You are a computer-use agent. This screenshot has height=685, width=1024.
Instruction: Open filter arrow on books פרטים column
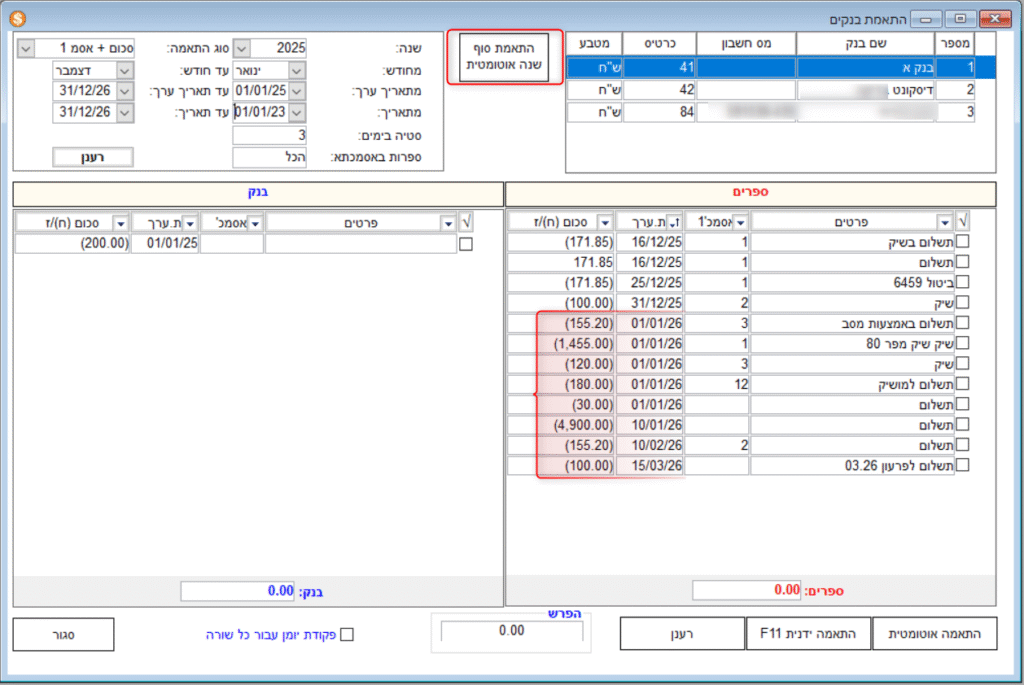tap(944, 222)
